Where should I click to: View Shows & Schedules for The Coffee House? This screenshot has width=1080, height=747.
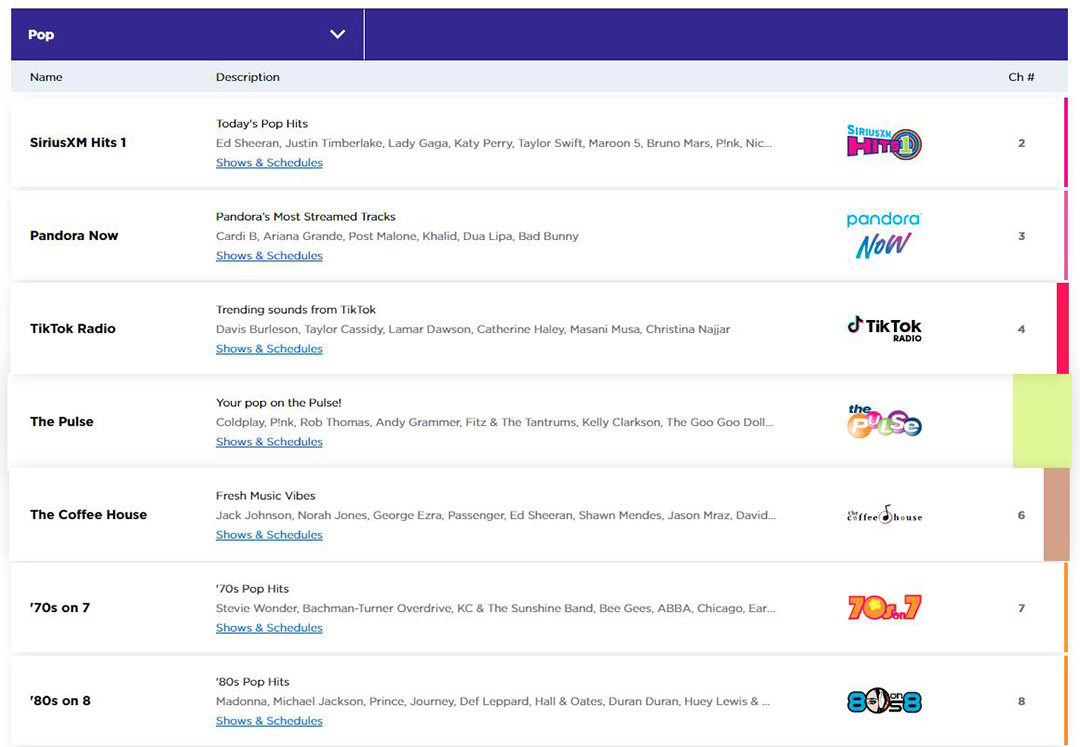click(x=269, y=535)
